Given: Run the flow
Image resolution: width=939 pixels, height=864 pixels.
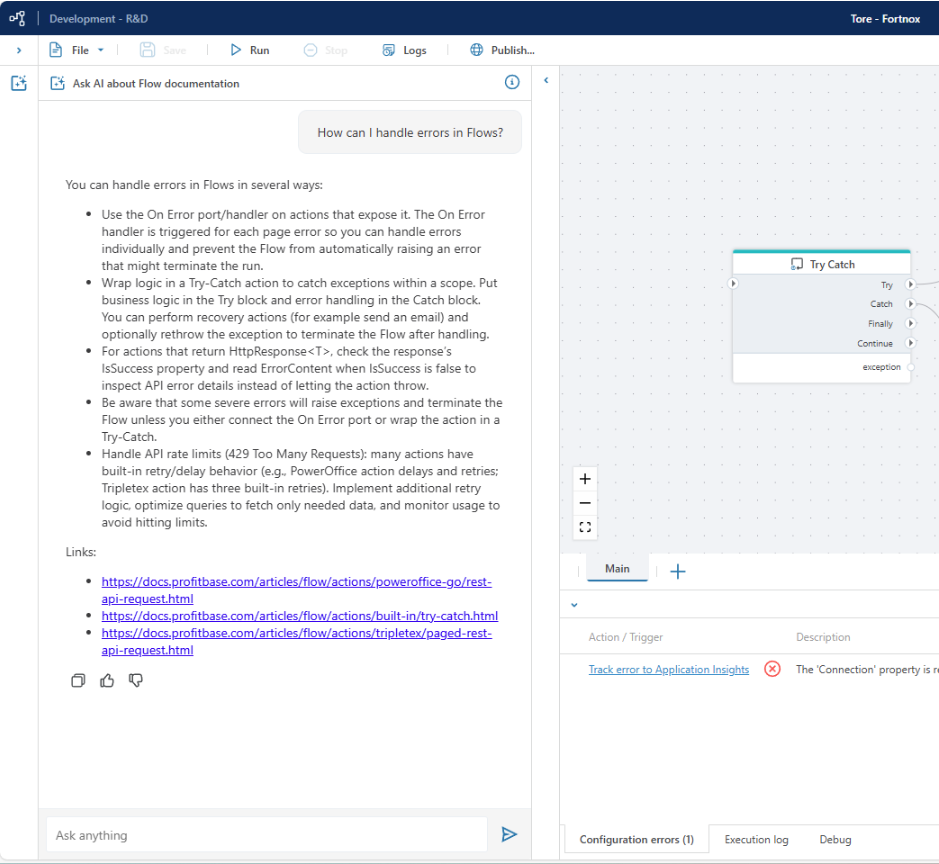Looking at the screenshot, I should [250, 50].
